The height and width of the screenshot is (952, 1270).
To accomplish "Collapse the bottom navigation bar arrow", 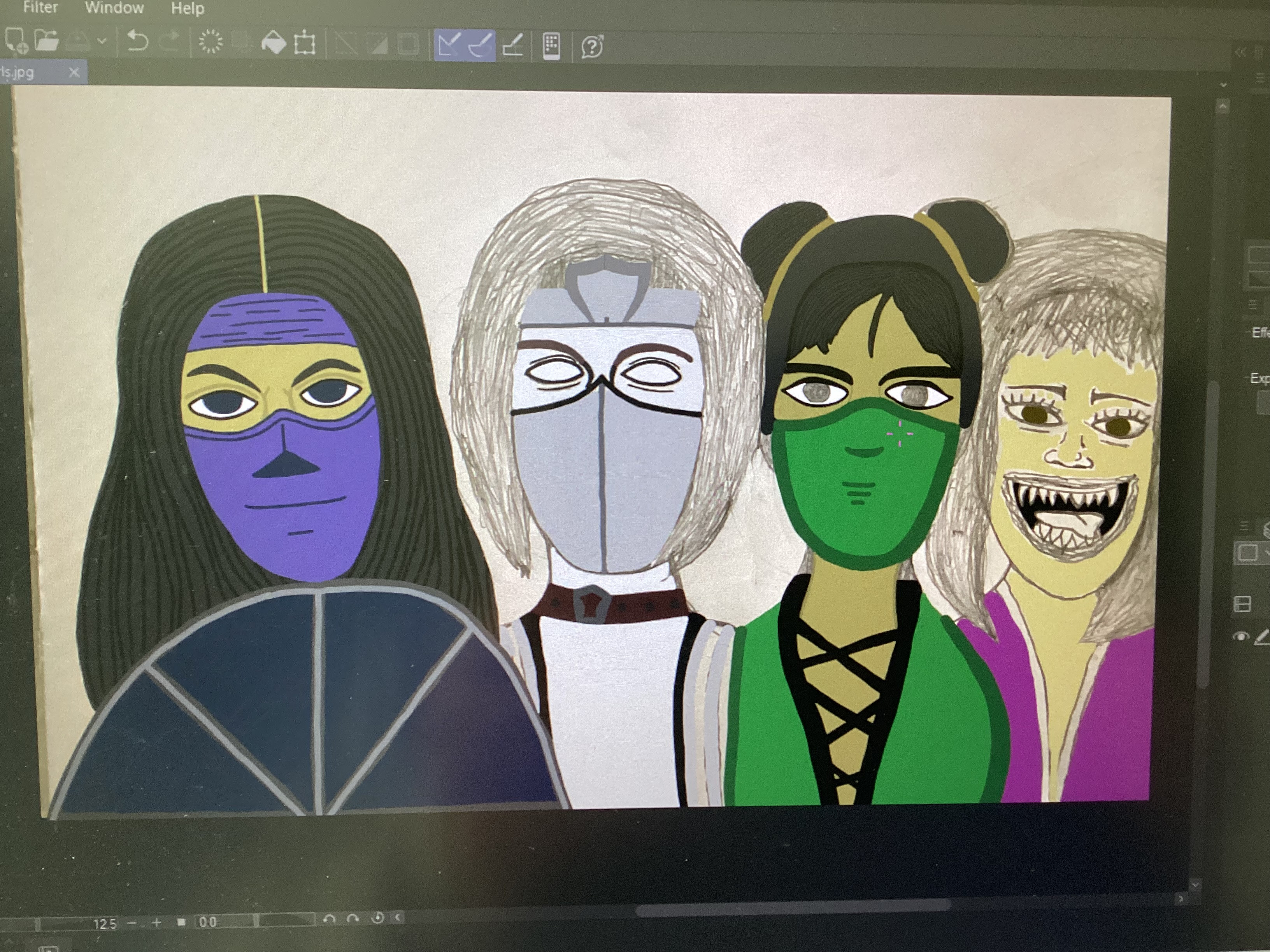I will pos(397,917).
